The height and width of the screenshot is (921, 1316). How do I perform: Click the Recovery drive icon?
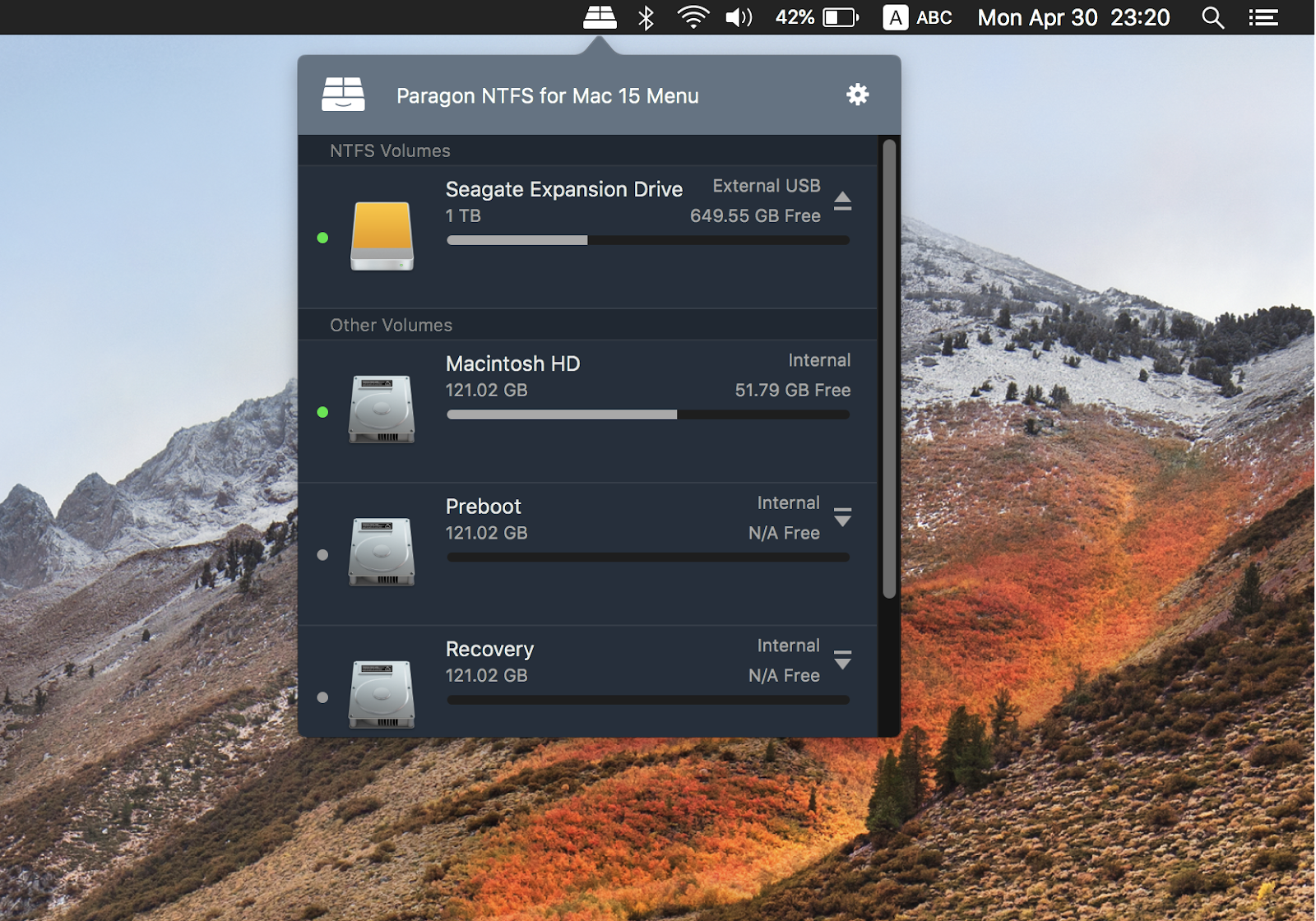(x=382, y=694)
